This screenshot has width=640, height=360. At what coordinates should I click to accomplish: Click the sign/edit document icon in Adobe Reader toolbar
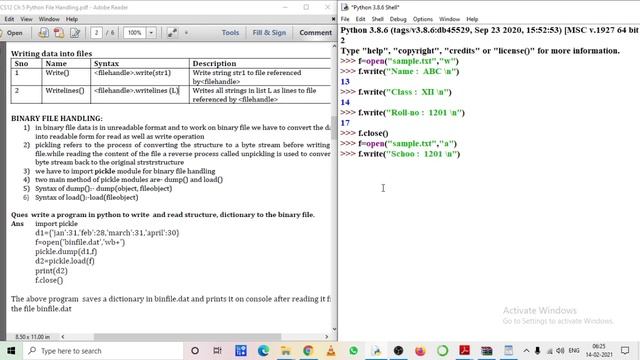click(x=75, y=33)
